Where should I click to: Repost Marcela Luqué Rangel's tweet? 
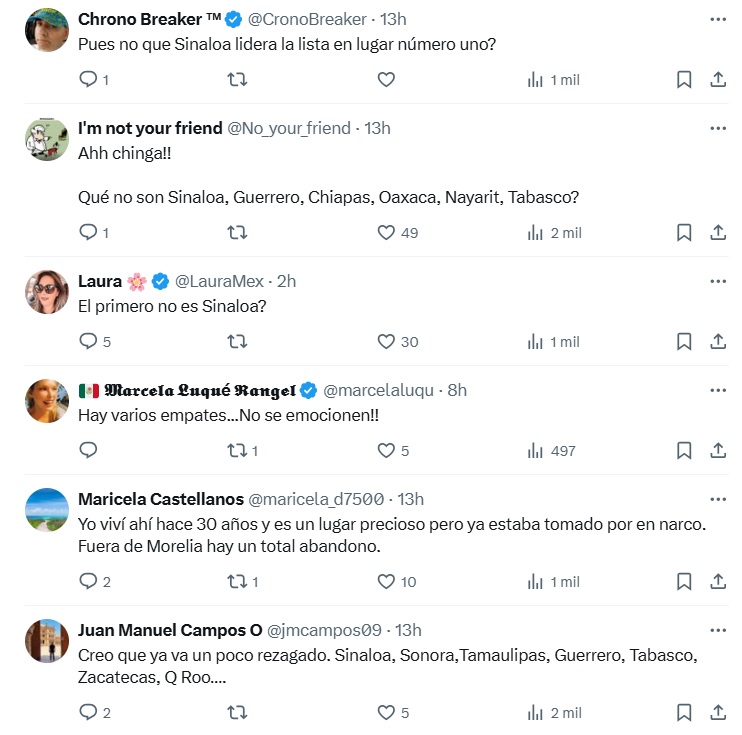tap(237, 451)
